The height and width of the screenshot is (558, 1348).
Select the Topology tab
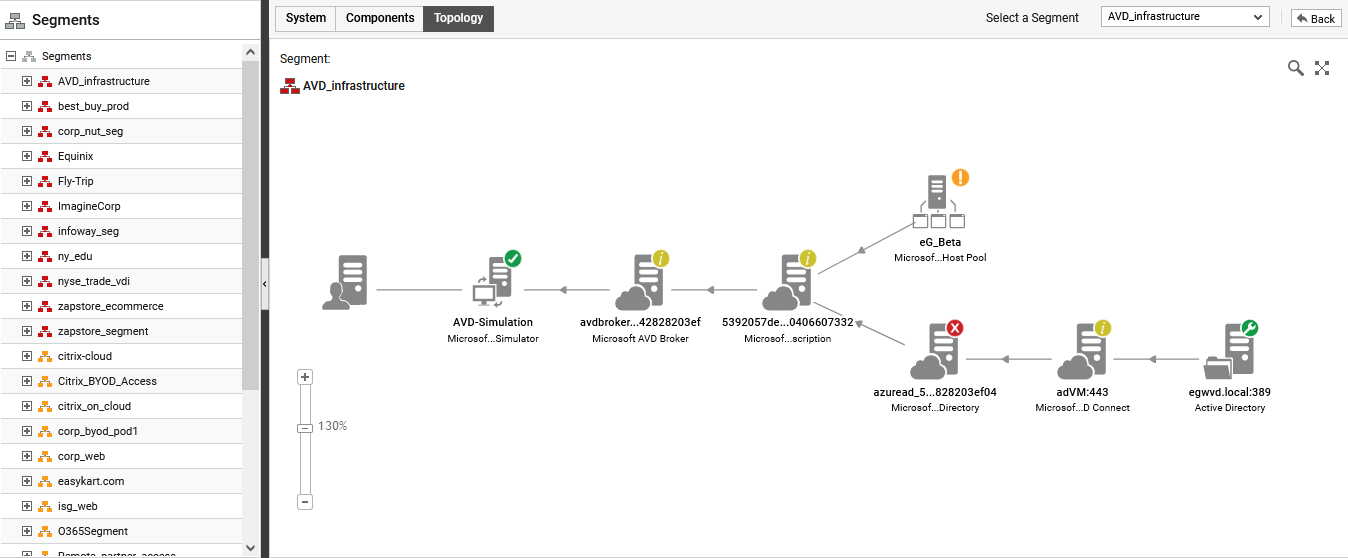(x=459, y=18)
